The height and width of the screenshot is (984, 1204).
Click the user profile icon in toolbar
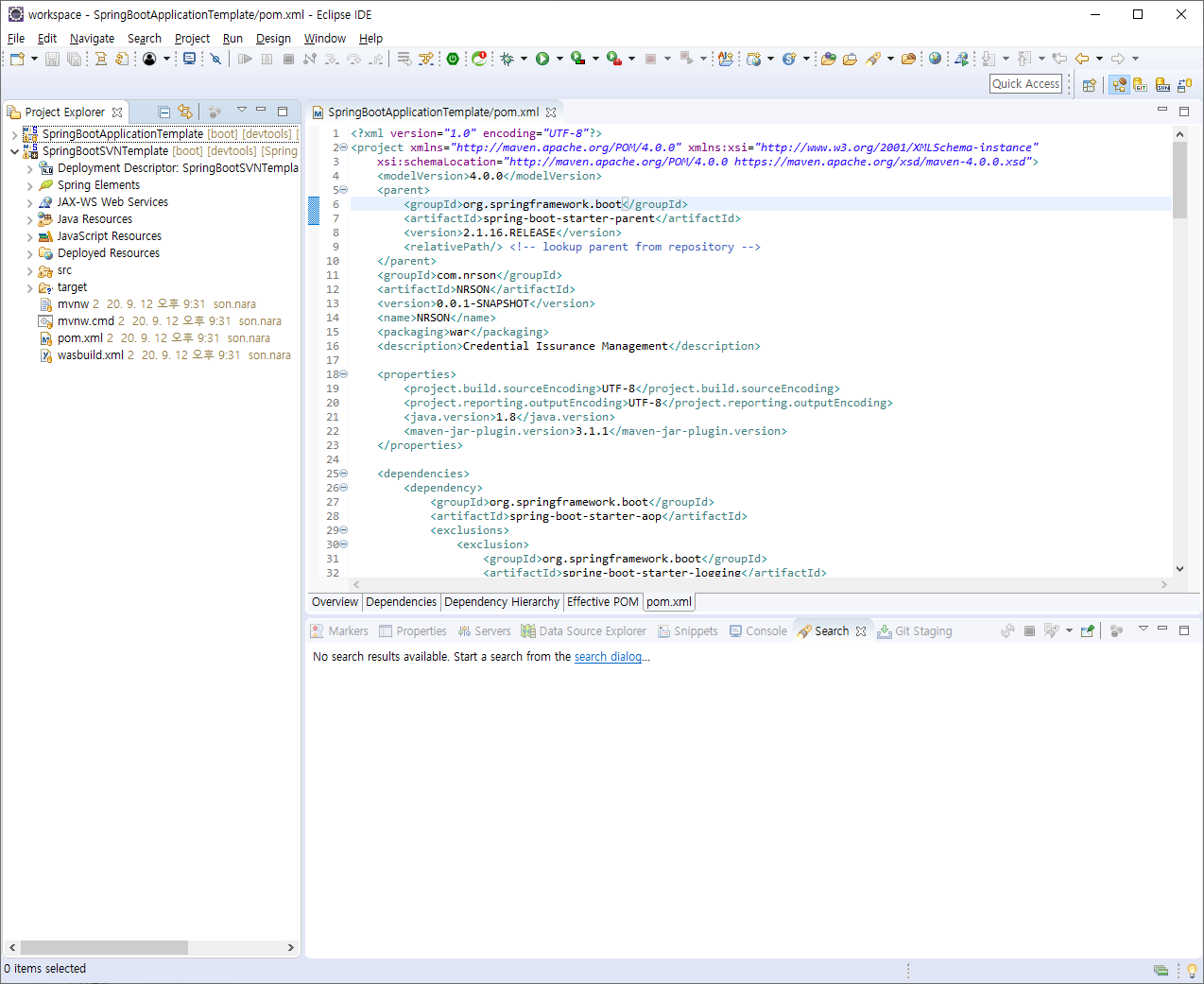[149, 59]
